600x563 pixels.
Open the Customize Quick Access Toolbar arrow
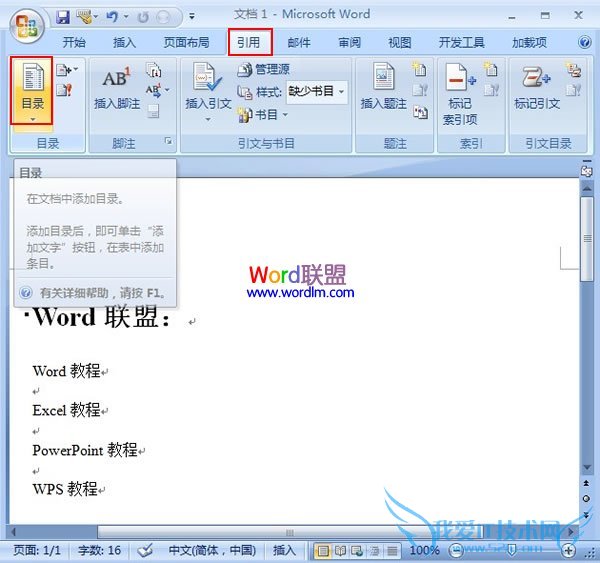[192, 16]
